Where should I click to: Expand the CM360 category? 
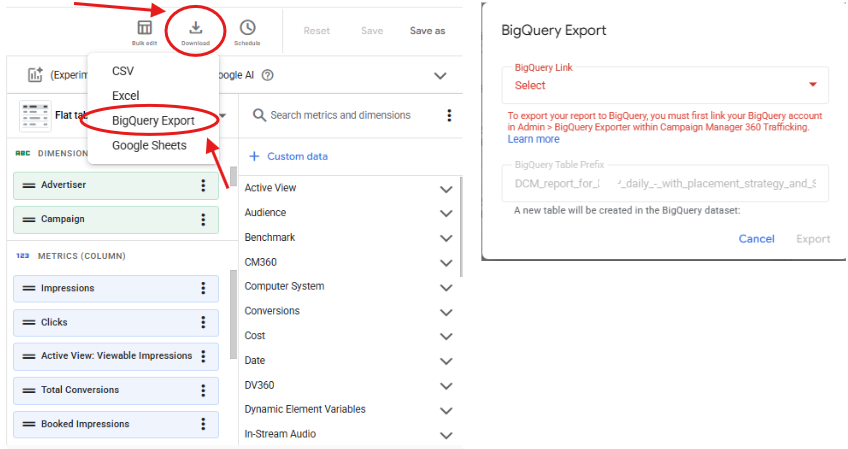[446, 263]
